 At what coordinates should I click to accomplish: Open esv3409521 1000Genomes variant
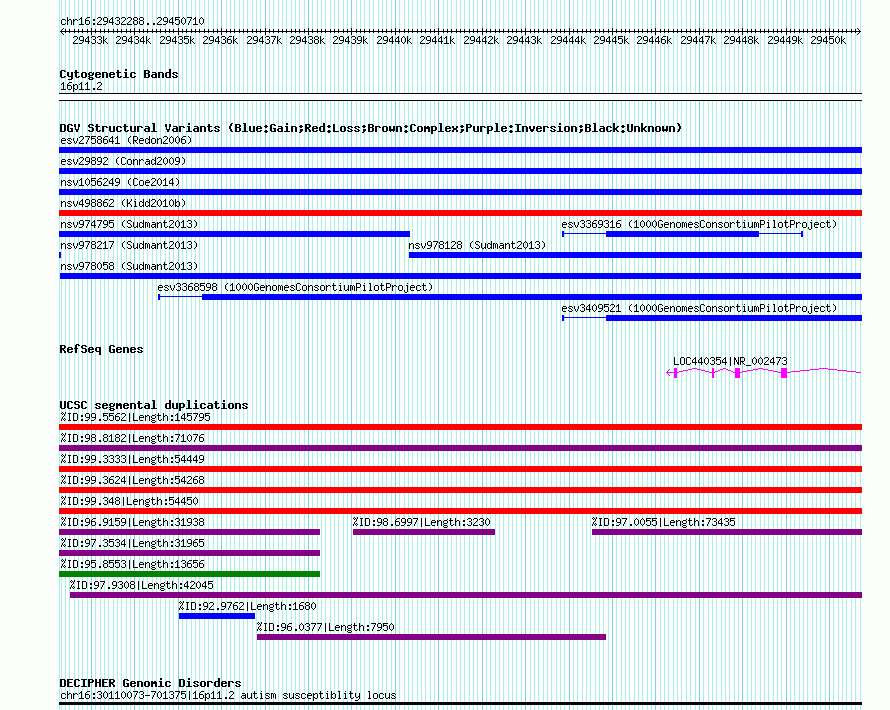(x=712, y=318)
